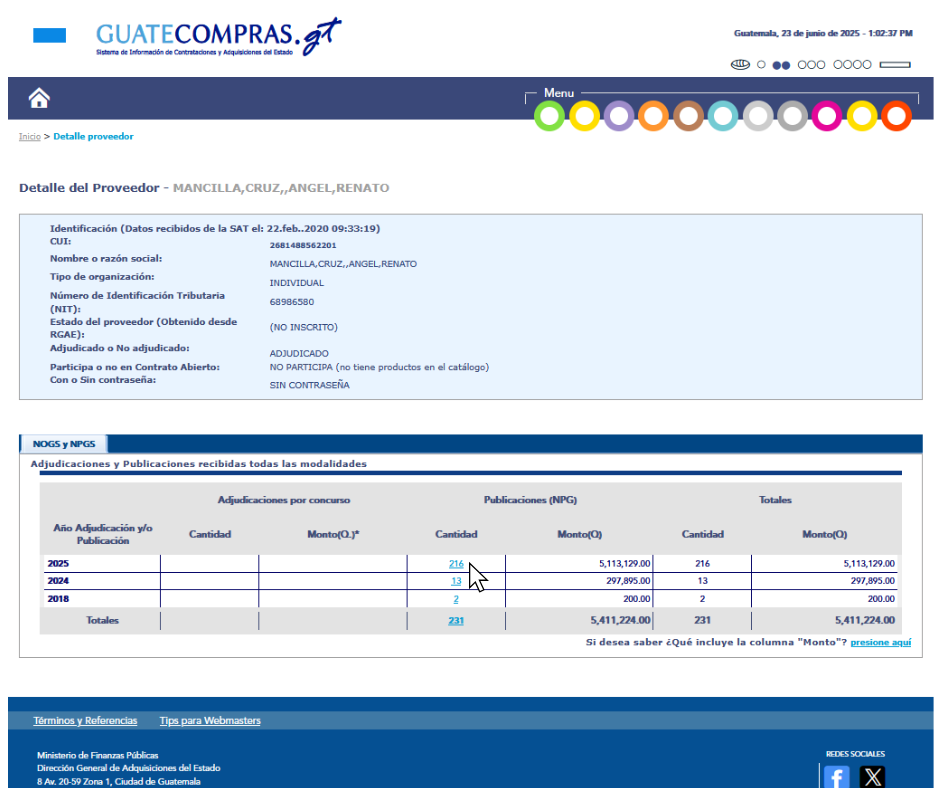Select the cyan circle menu icon
This screenshot has width=940, height=788.
point(723,116)
